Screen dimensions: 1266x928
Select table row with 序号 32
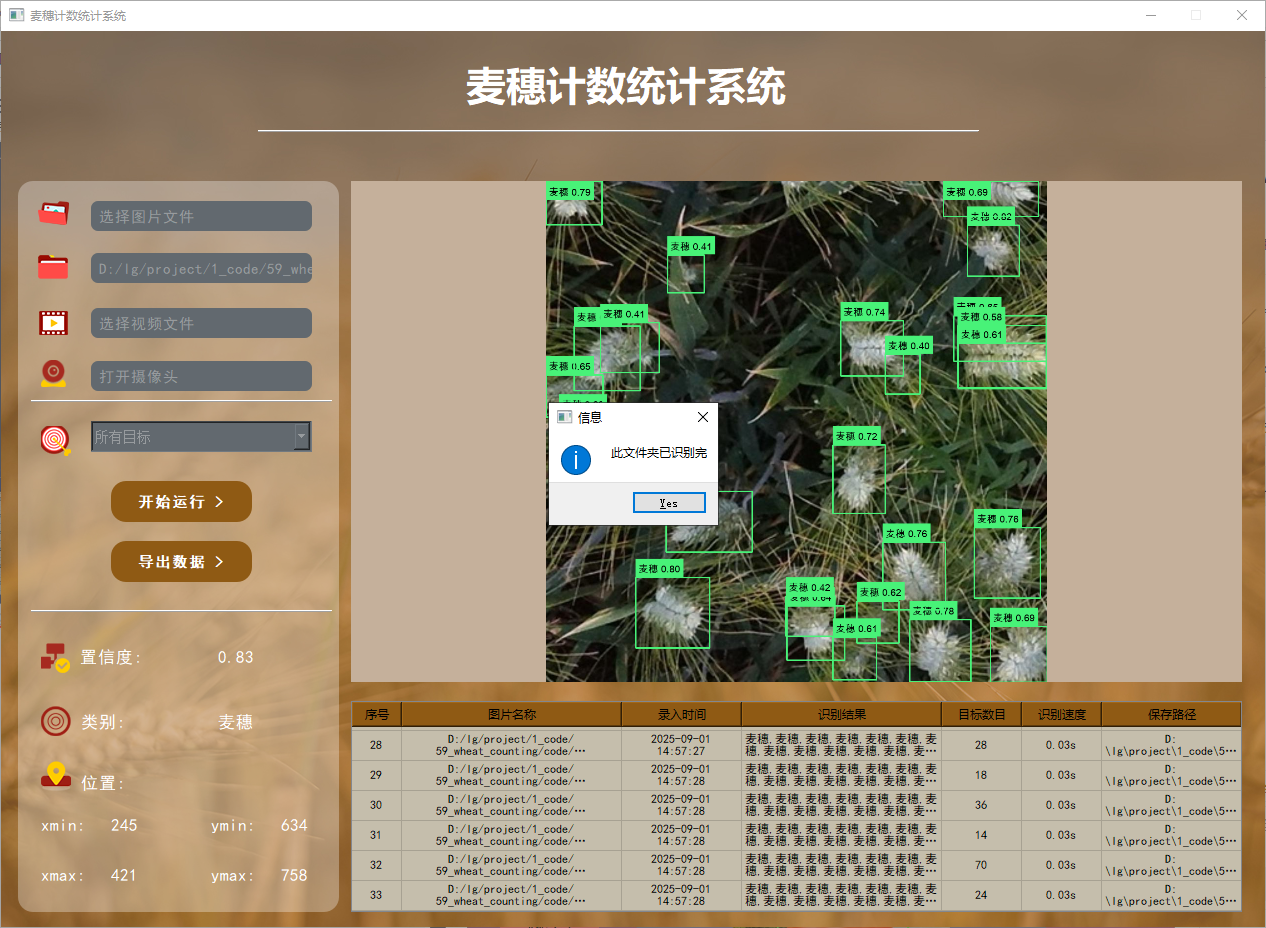(x=796, y=865)
